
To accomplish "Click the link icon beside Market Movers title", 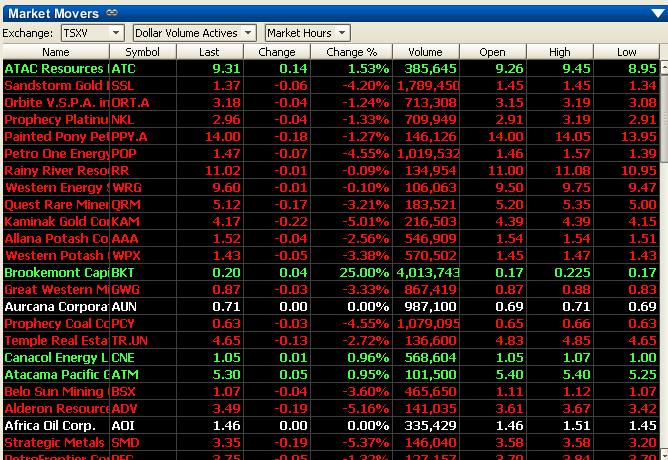I will tap(112, 13).
